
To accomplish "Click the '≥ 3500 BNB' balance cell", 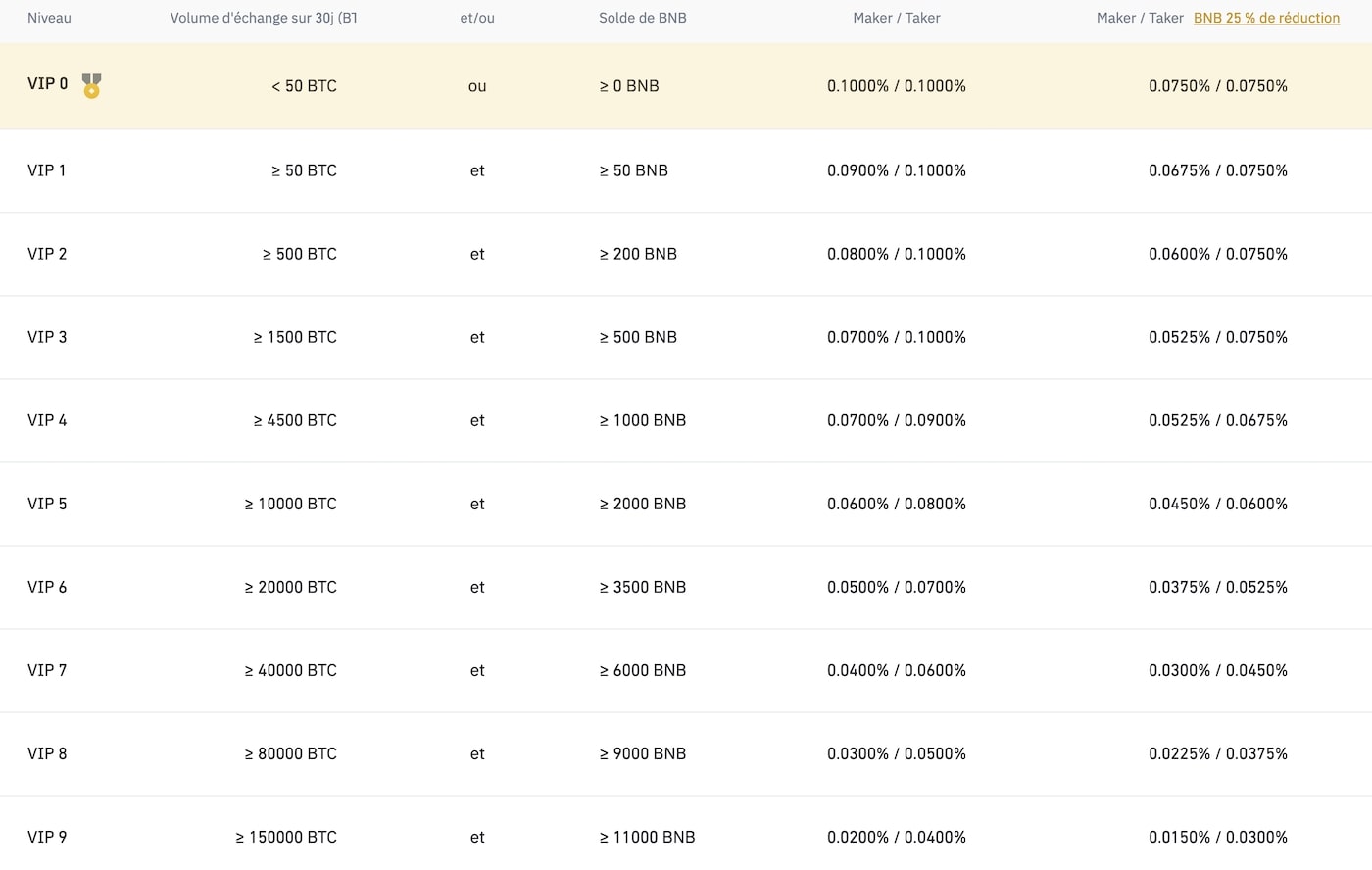I will click(643, 587).
